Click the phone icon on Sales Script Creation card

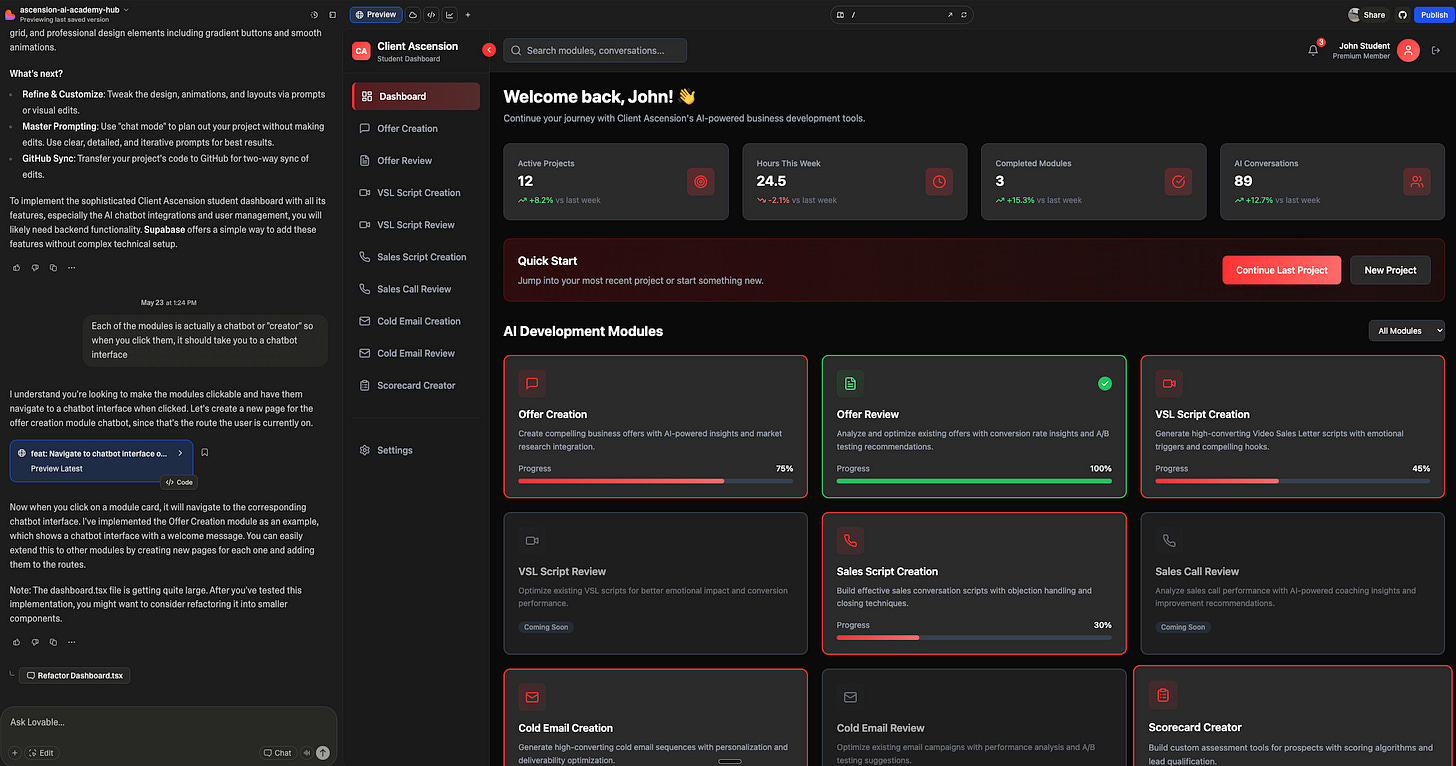(850, 540)
